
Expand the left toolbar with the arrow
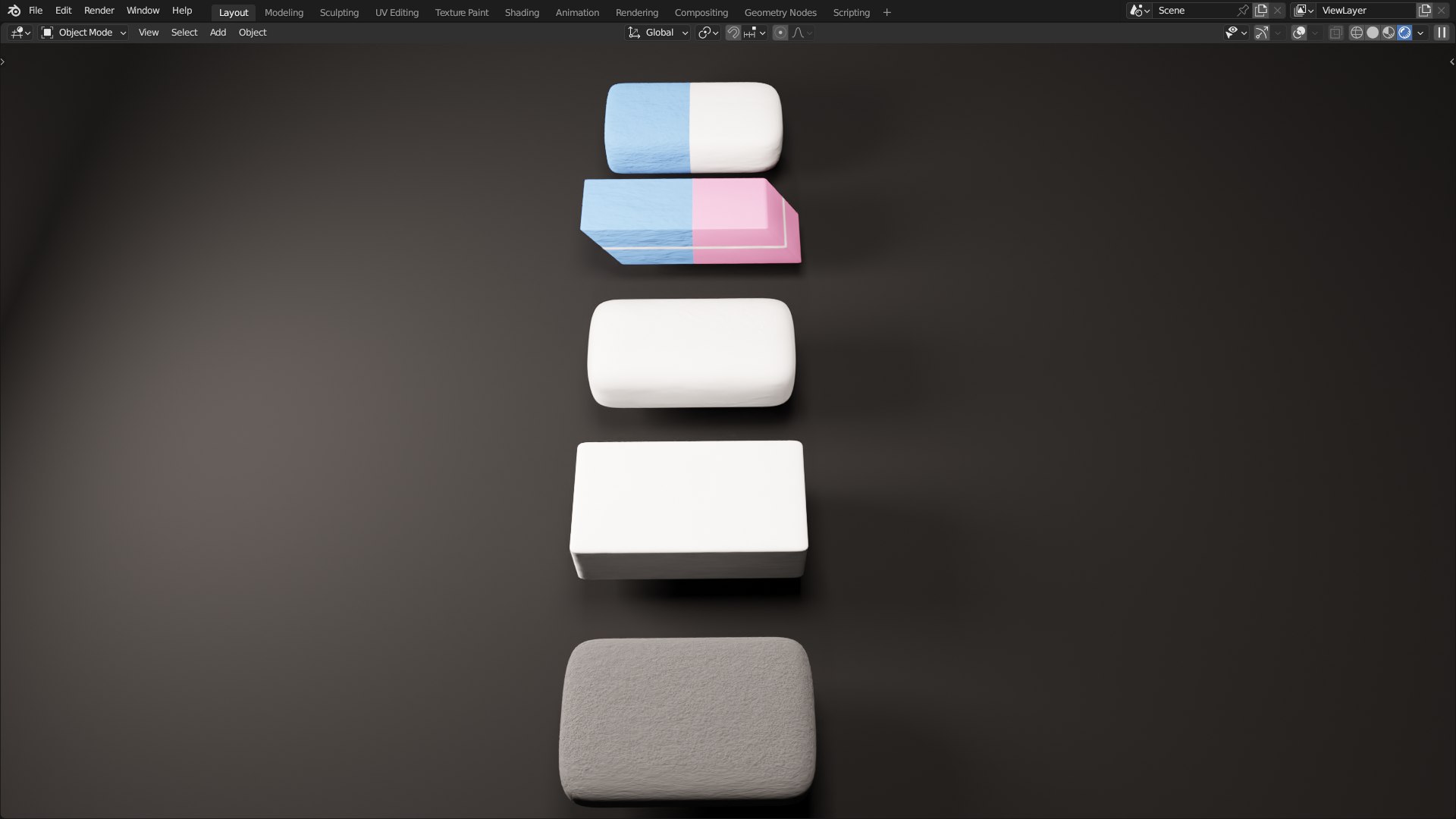pos(3,61)
